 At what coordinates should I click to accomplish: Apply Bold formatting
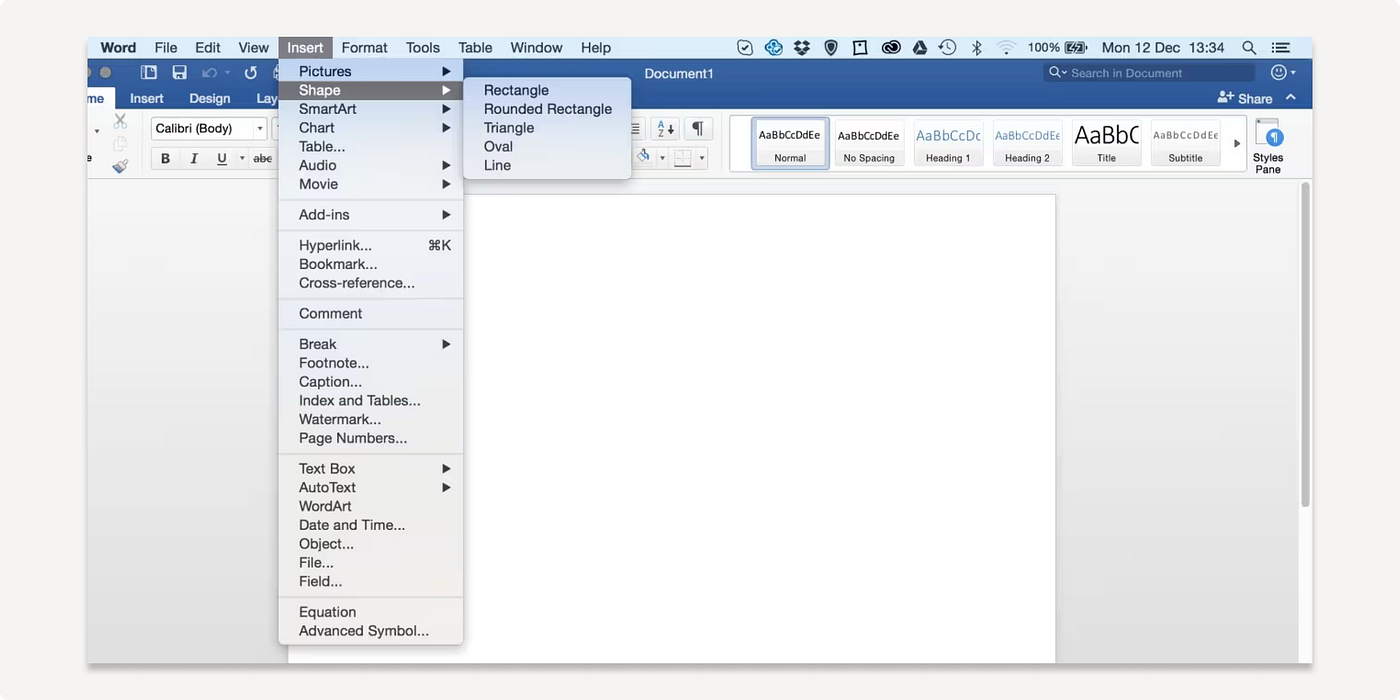click(x=165, y=158)
